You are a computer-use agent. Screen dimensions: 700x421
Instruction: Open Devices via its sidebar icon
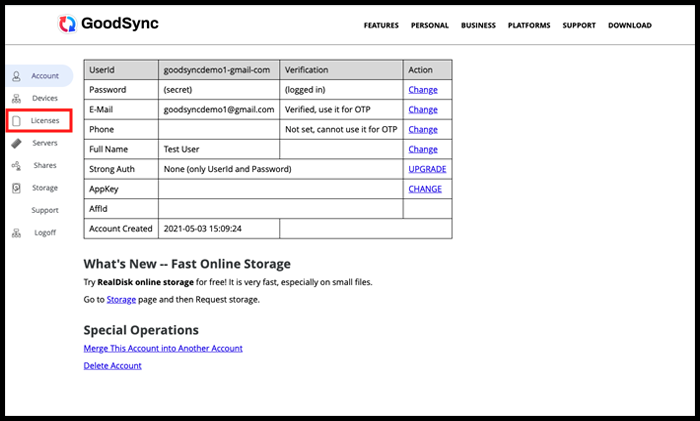coord(17,98)
